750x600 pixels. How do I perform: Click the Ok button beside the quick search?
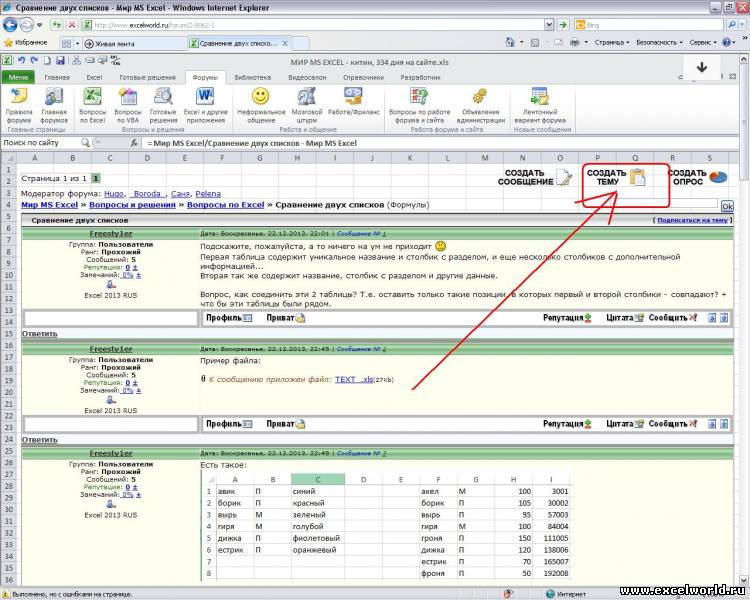coord(727,206)
